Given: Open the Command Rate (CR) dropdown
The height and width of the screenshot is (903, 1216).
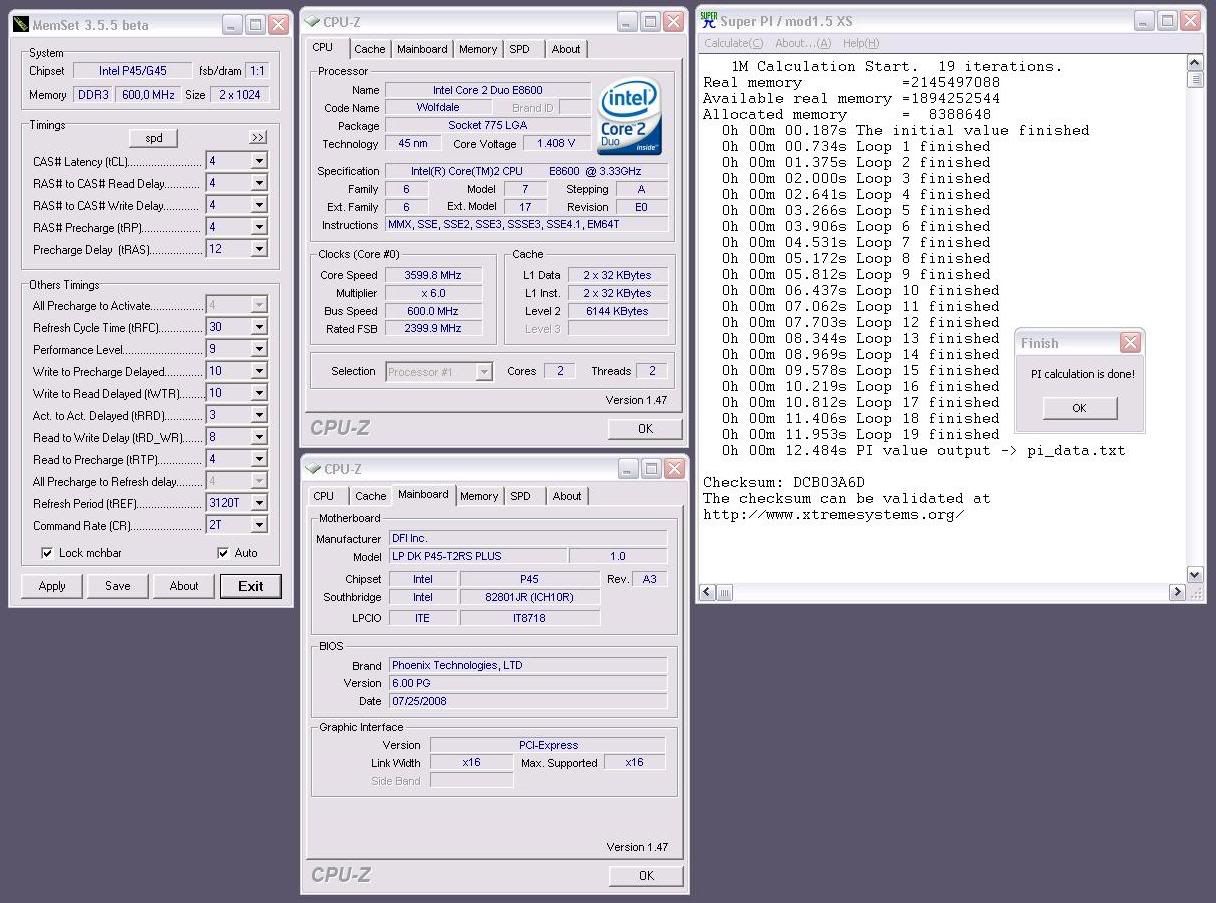Looking at the screenshot, I should coord(259,525).
